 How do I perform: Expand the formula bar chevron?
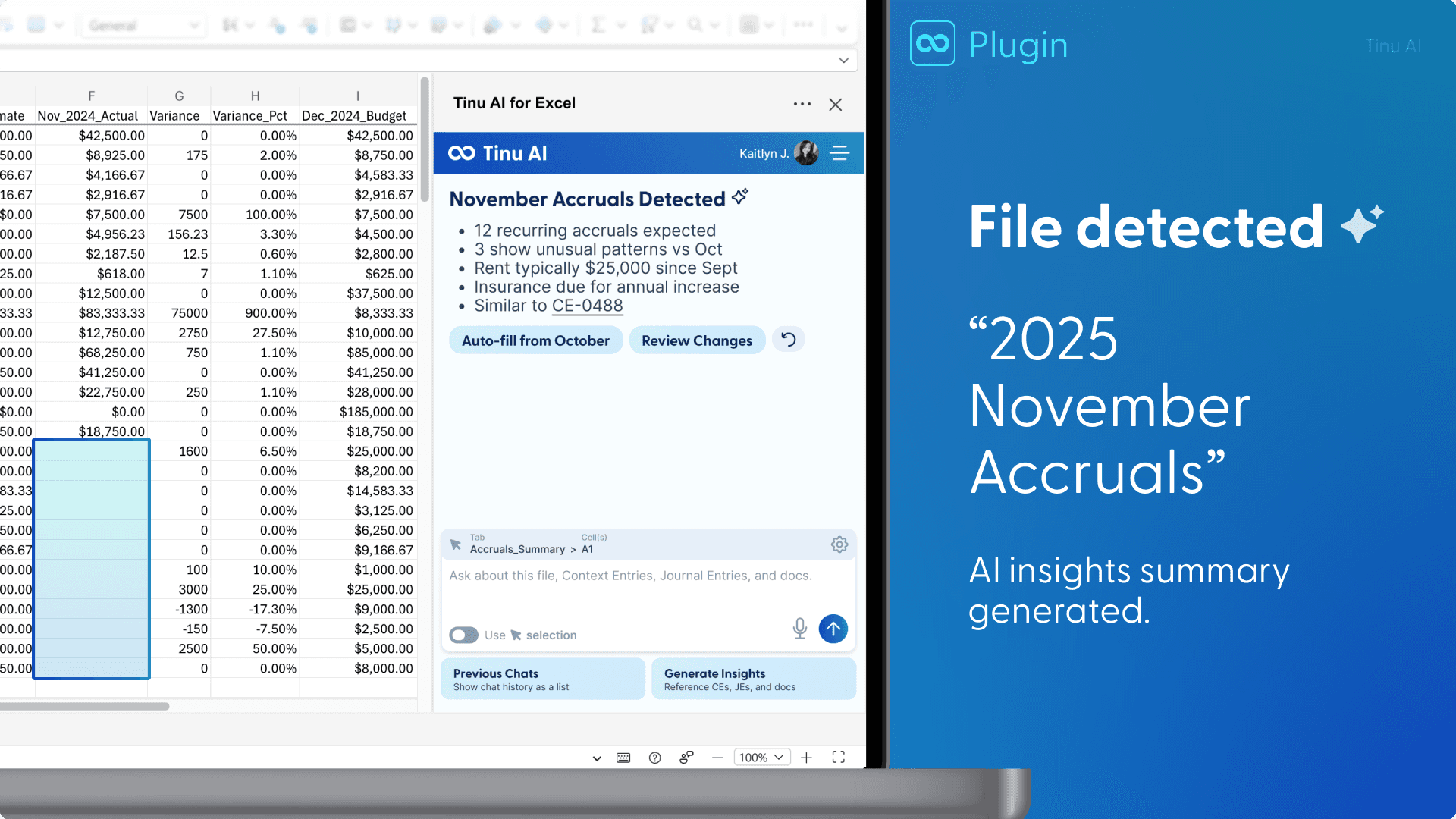(843, 61)
